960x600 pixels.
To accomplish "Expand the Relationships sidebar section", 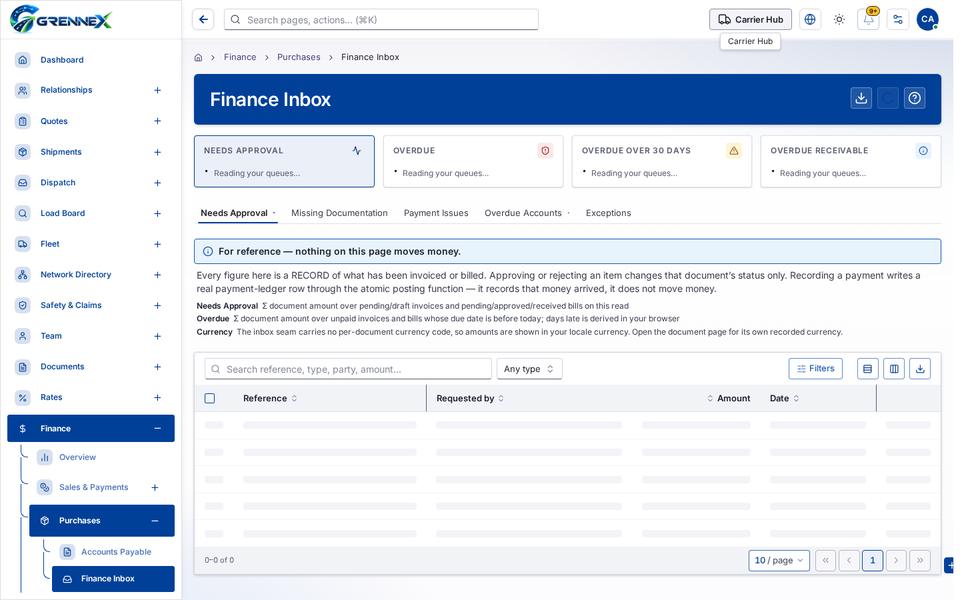I will pyautogui.click(x=157, y=90).
